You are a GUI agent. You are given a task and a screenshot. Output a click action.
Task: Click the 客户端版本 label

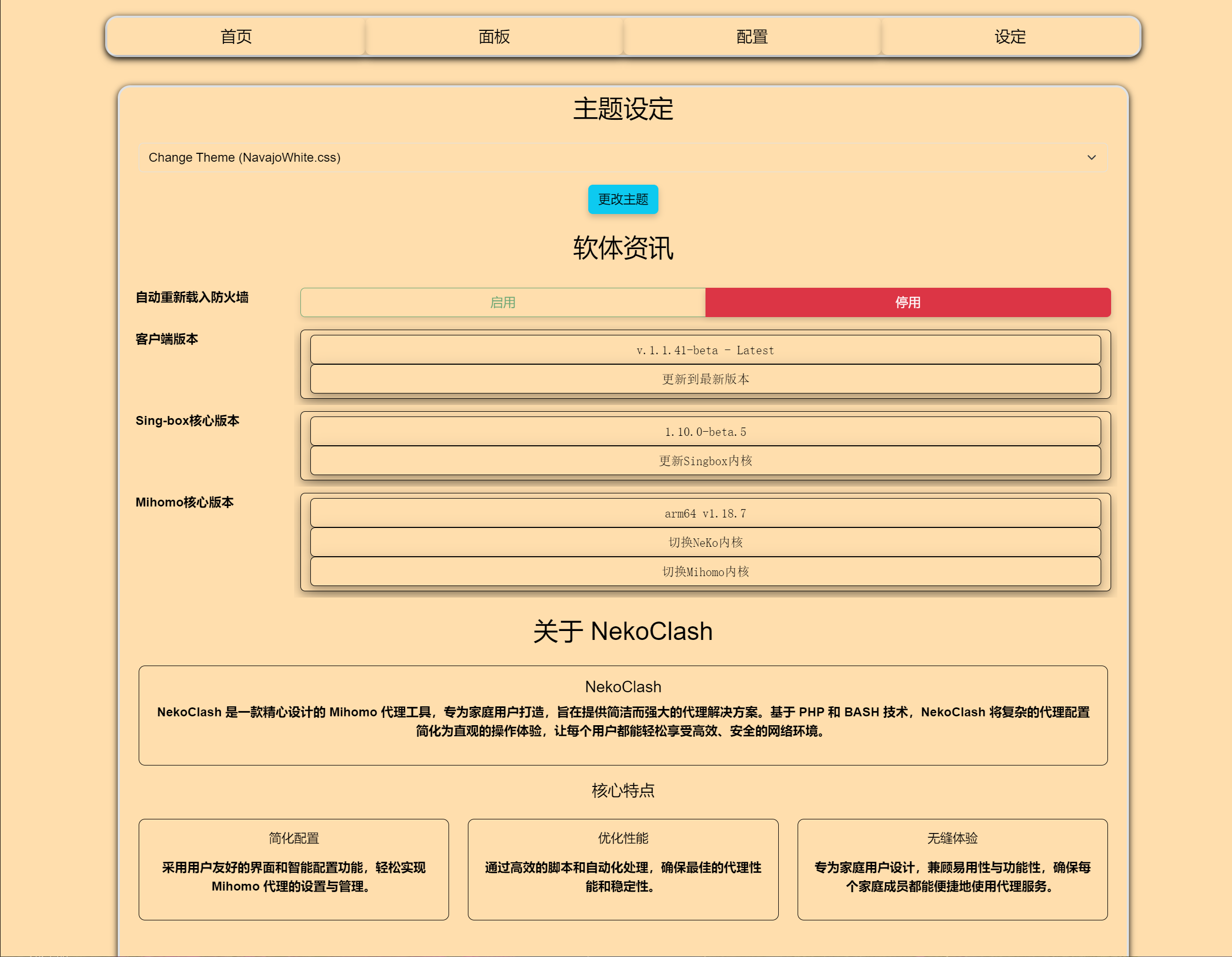(166, 339)
